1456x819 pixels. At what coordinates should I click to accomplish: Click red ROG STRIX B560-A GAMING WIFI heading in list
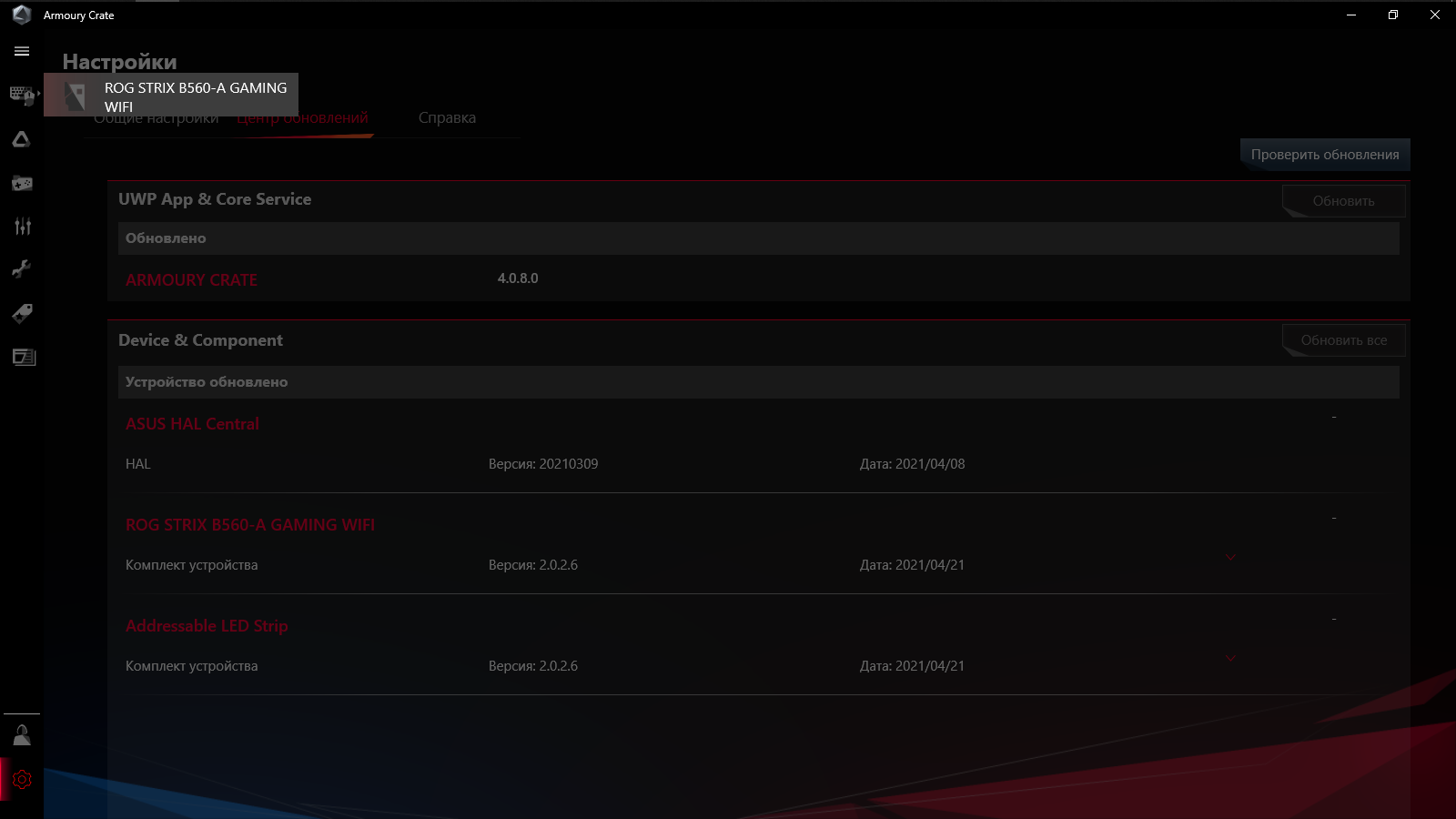[250, 525]
